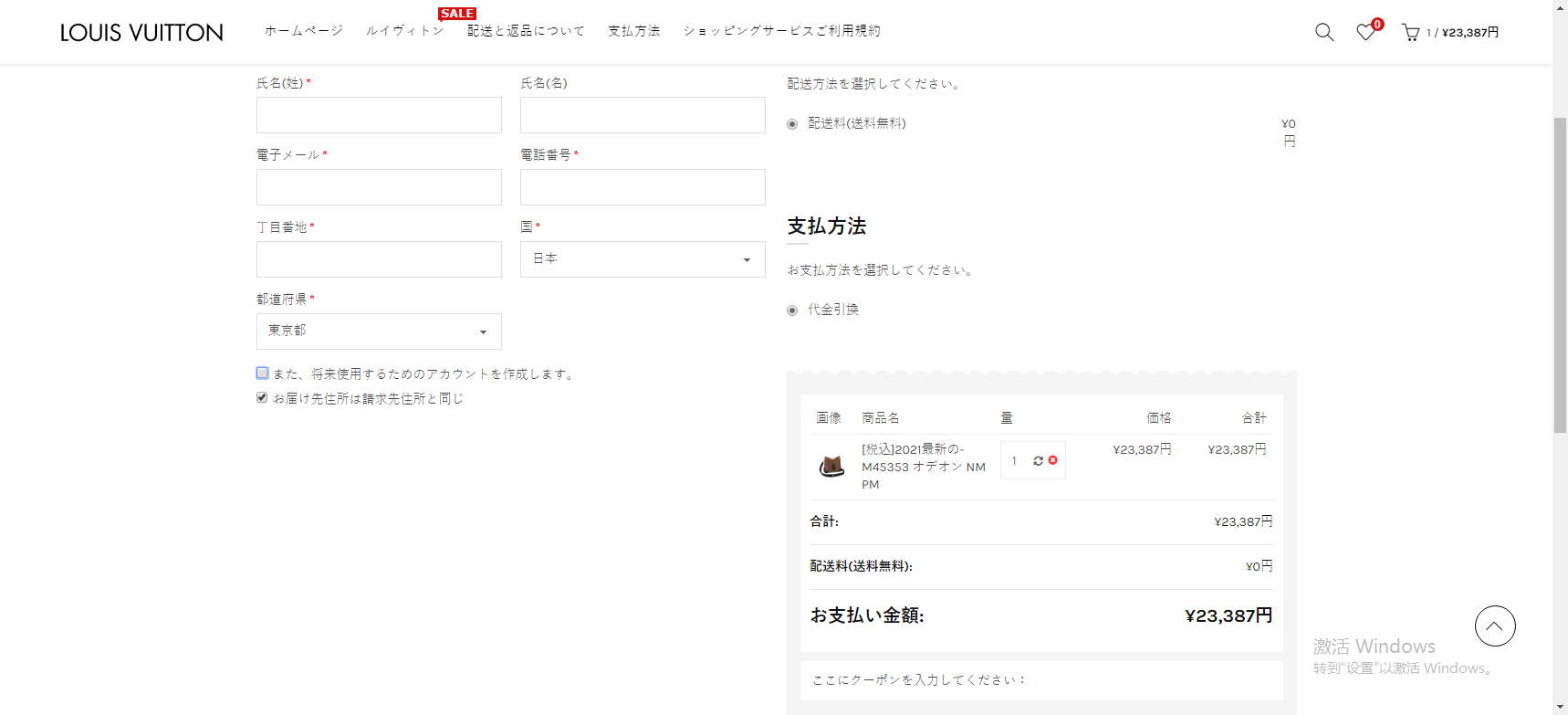Screen dimensions: 1568x715
Task: Click the 合計 column header
Action: (x=1254, y=418)
